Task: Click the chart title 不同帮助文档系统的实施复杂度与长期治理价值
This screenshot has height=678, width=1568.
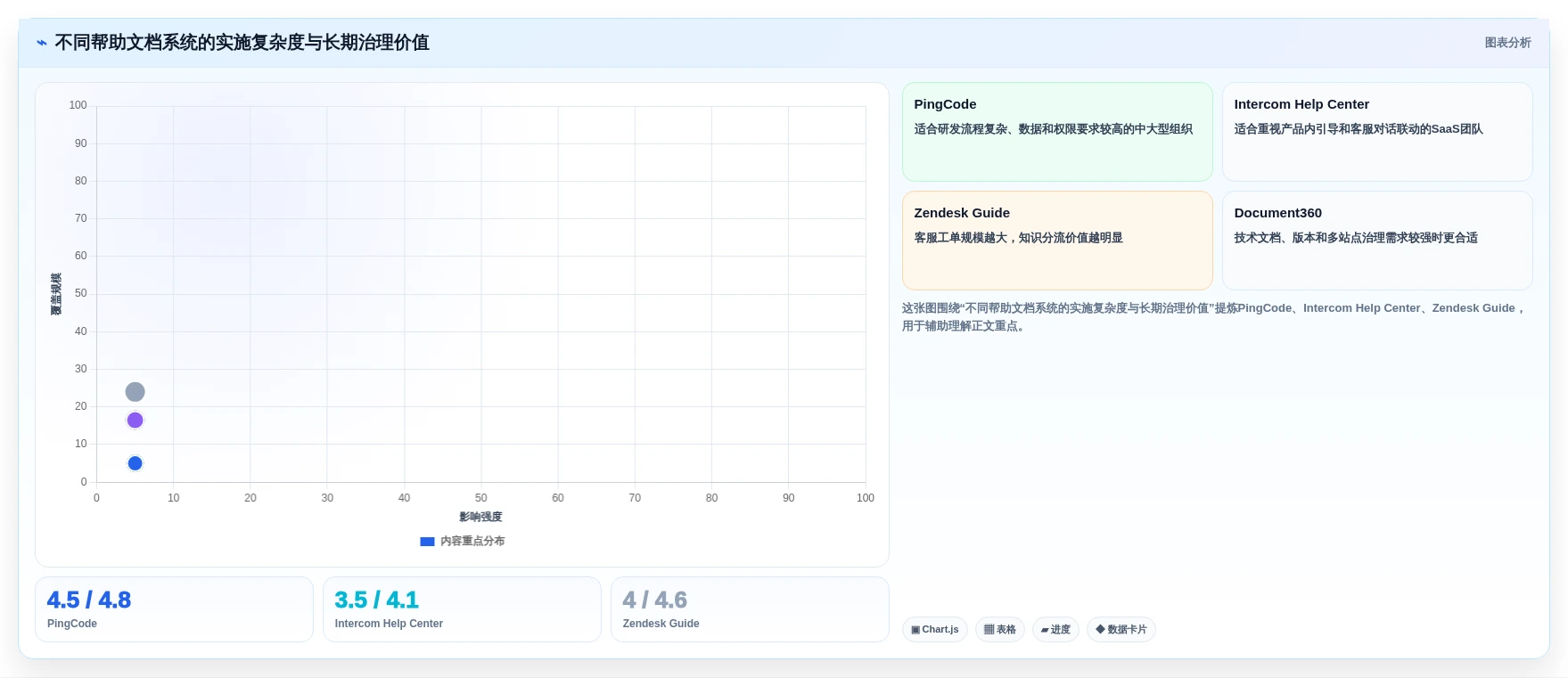Action: (242, 43)
